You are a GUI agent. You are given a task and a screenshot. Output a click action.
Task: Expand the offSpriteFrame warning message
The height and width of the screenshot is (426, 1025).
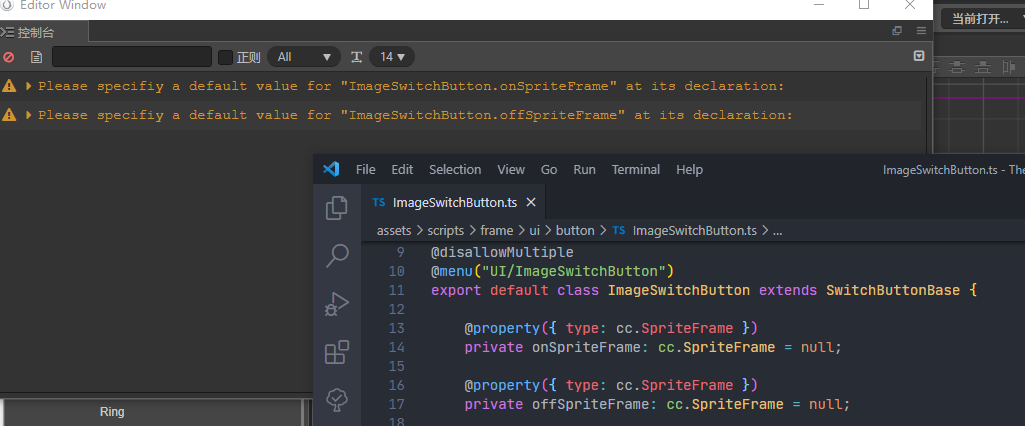tap(29, 115)
